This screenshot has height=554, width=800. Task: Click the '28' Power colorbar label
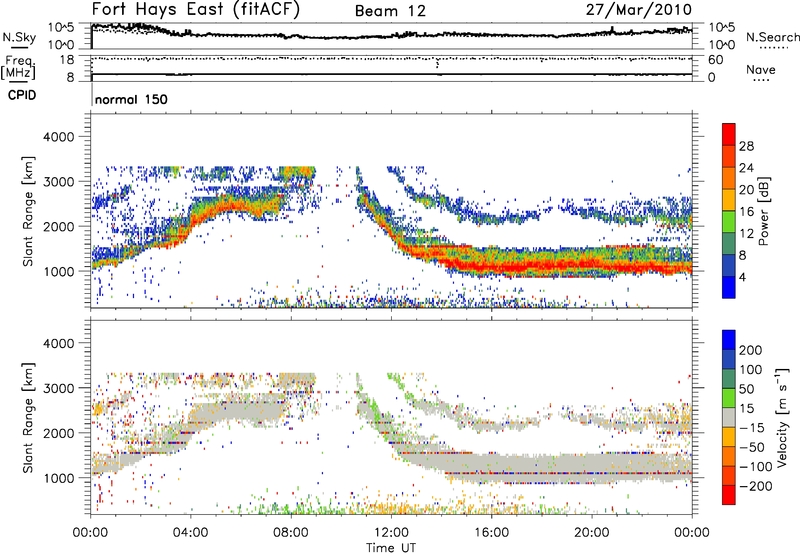[x=746, y=146]
